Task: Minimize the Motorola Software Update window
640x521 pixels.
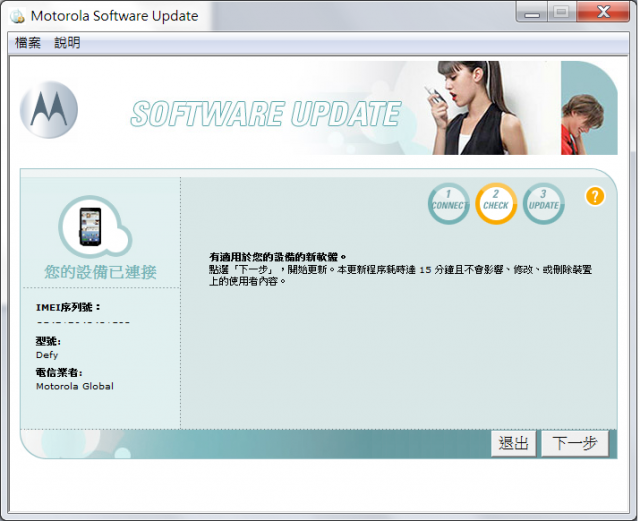Action: tap(532, 12)
